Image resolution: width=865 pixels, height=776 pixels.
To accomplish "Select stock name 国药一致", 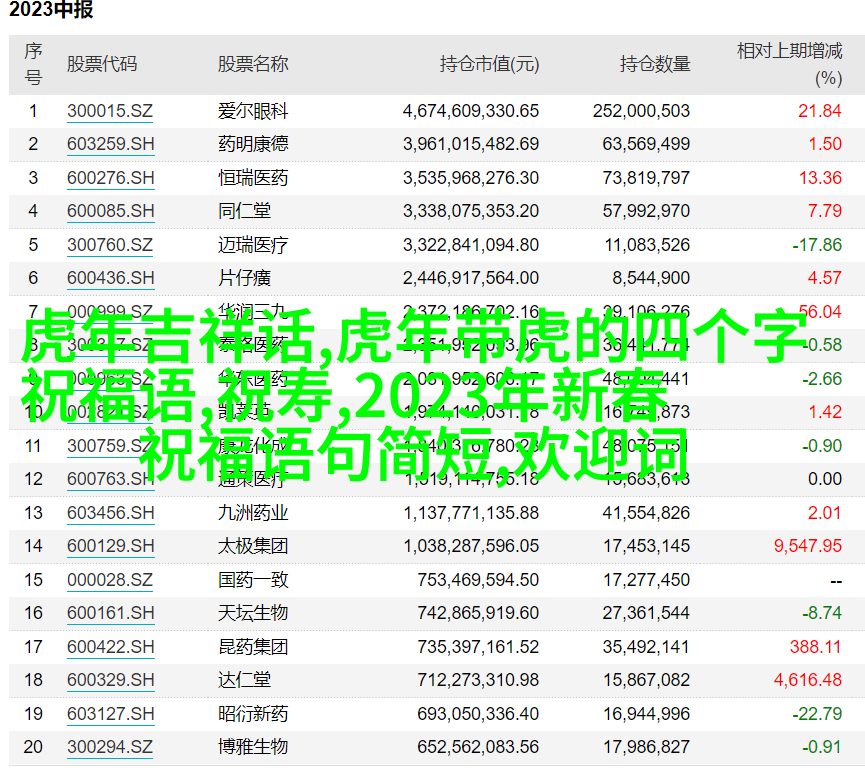I will pos(253,580).
